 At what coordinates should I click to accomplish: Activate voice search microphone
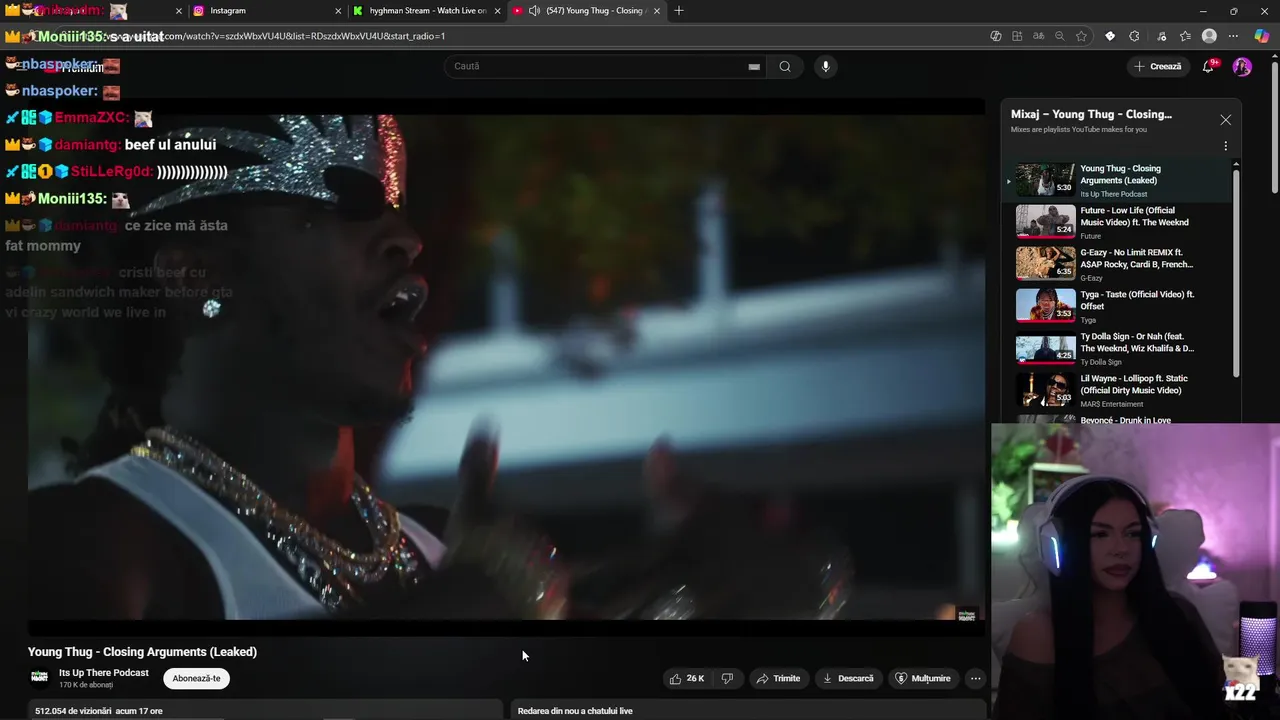(825, 67)
